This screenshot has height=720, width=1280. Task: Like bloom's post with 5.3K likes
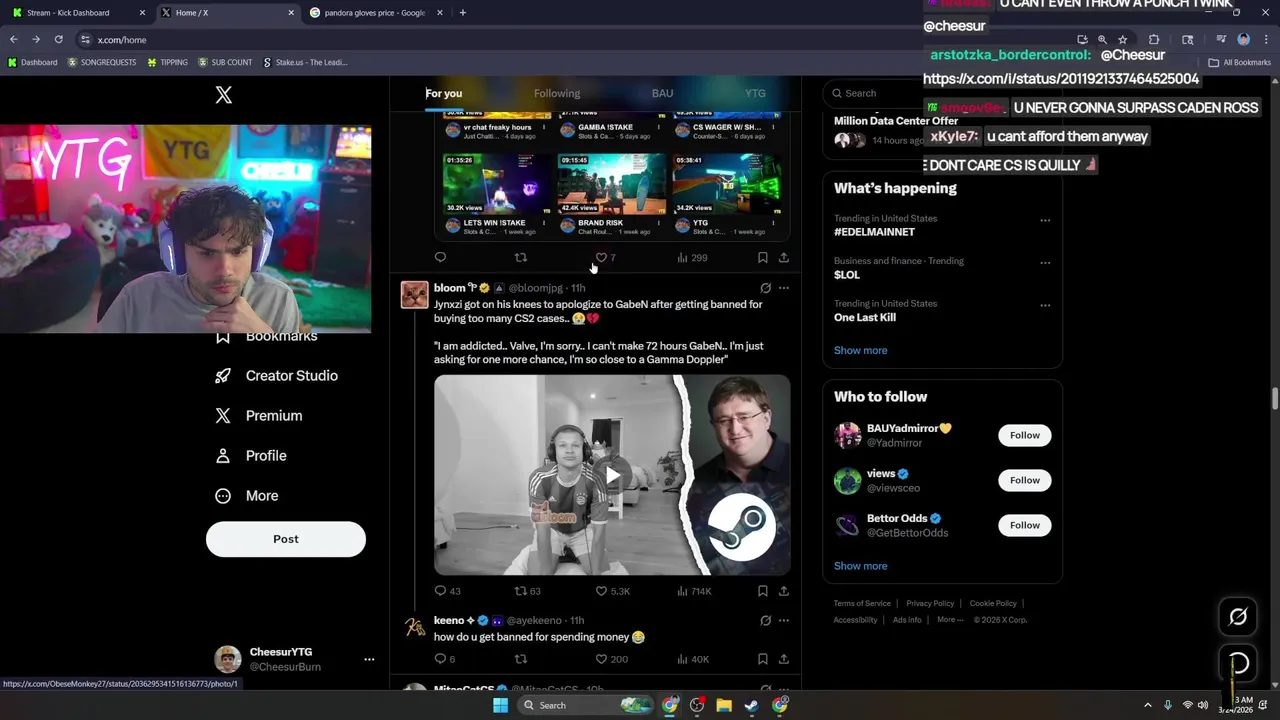[x=612, y=591]
